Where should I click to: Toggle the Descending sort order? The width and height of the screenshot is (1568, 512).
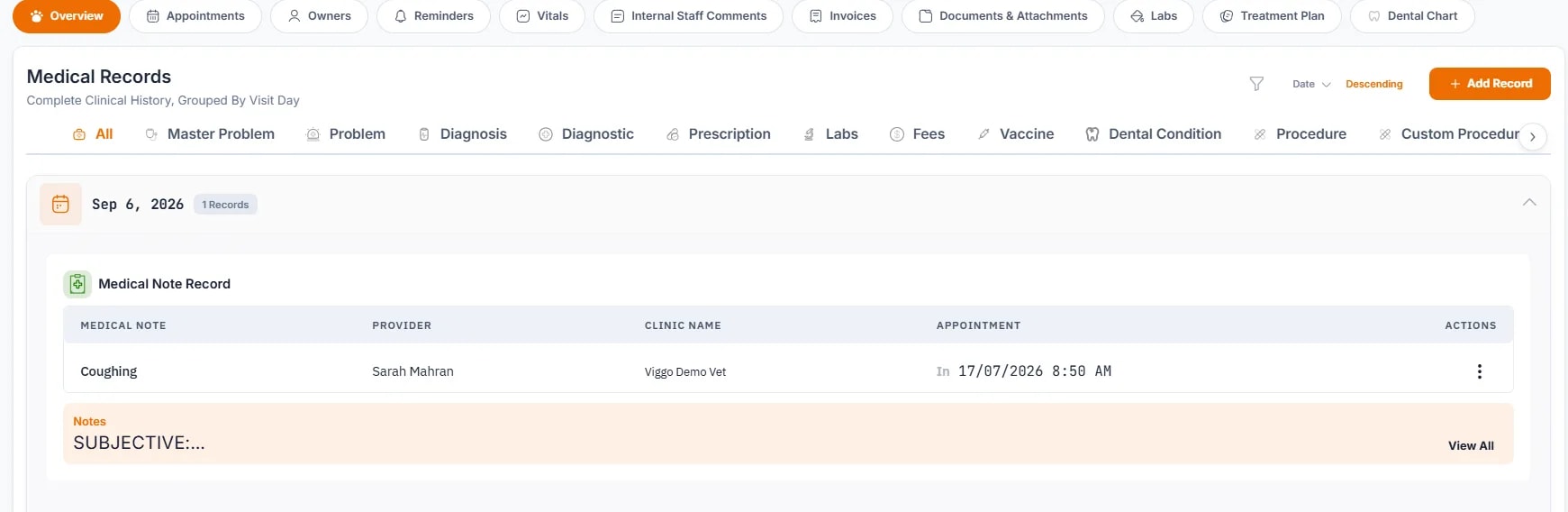point(1373,84)
